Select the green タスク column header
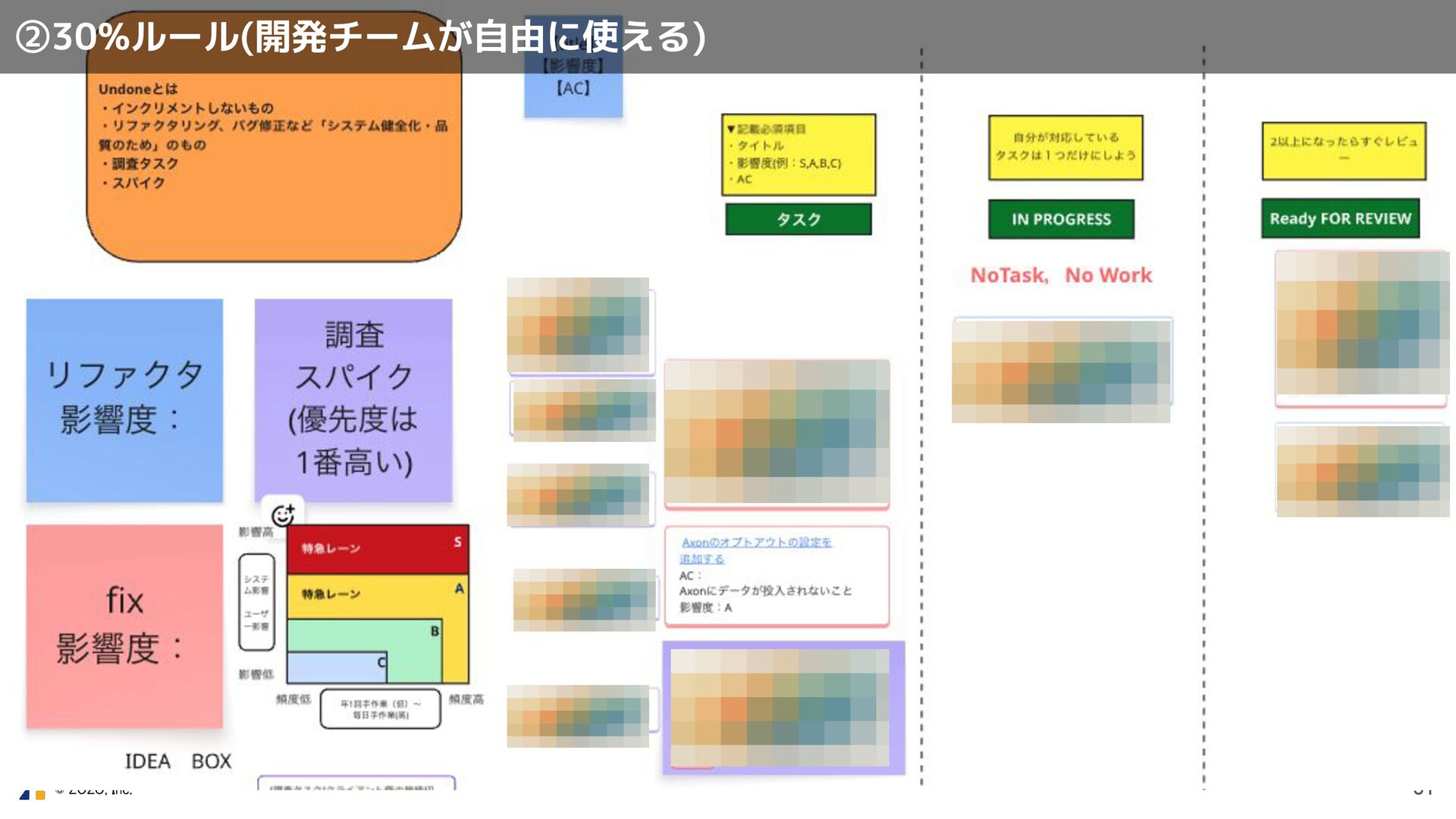 [798, 219]
